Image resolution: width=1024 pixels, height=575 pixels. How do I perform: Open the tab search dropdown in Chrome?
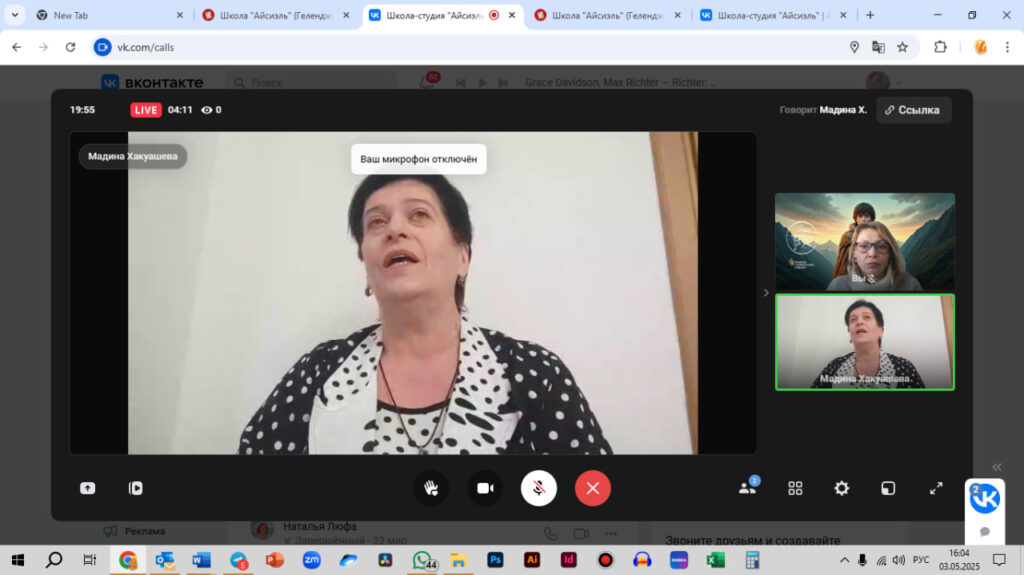coord(15,15)
